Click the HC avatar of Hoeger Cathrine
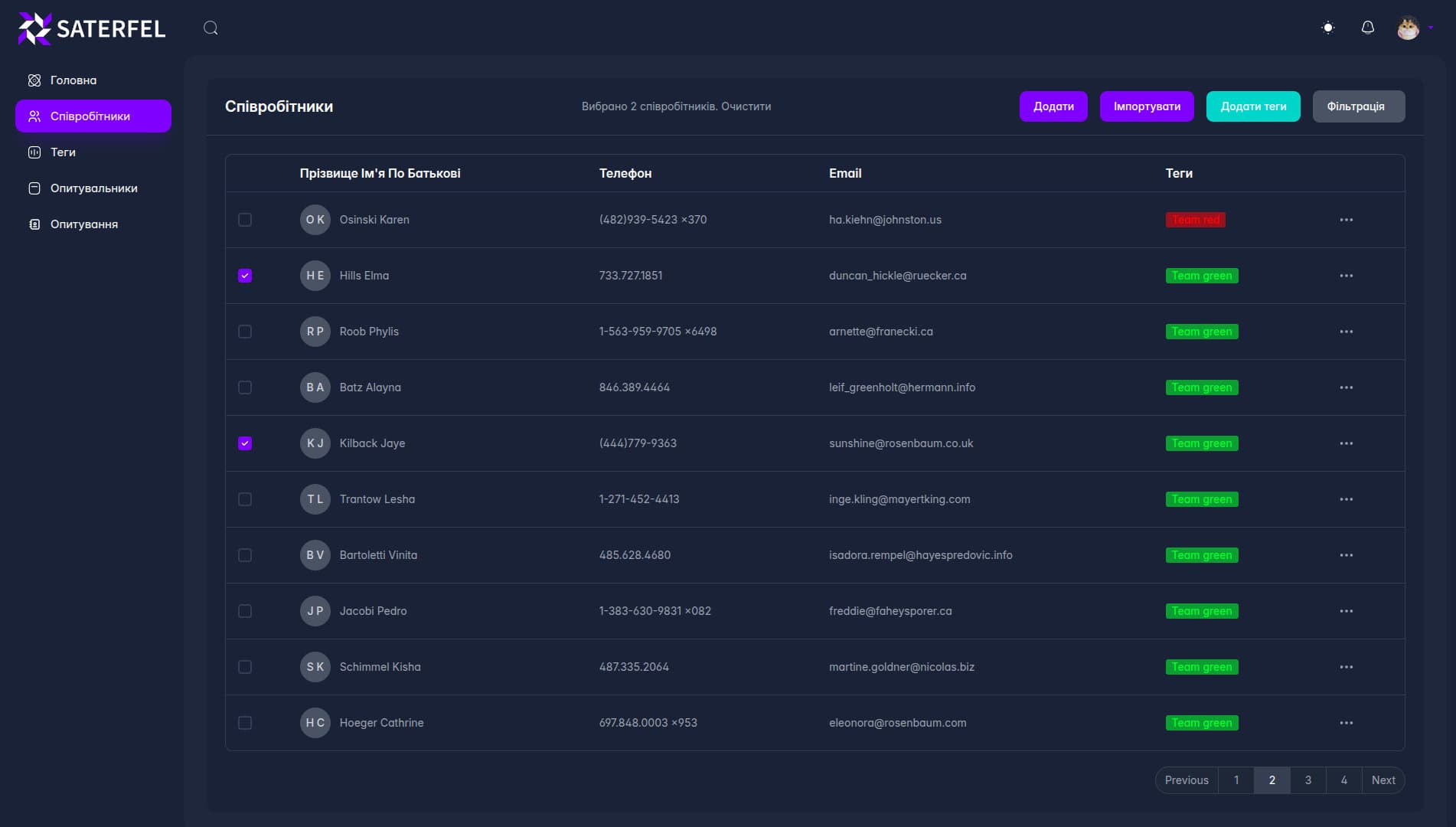Screen dimensions: 1456x827 point(315,723)
